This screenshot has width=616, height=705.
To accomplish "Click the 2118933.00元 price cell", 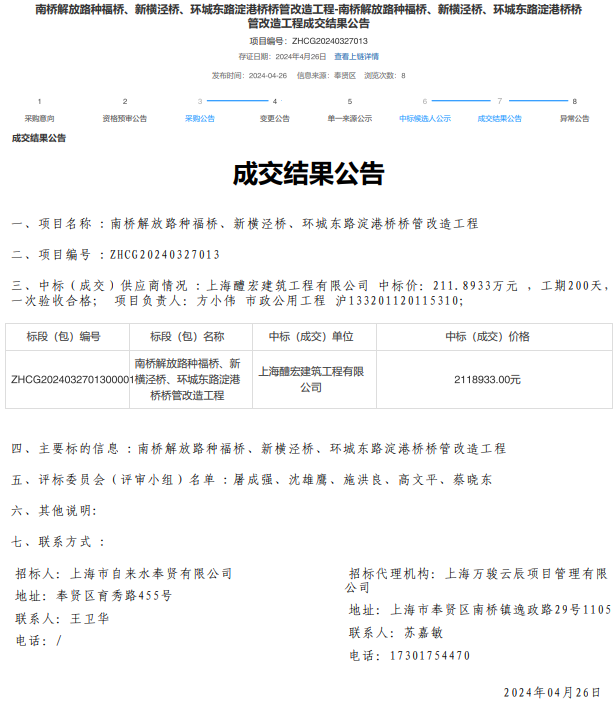I will click(x=488, y=380).
